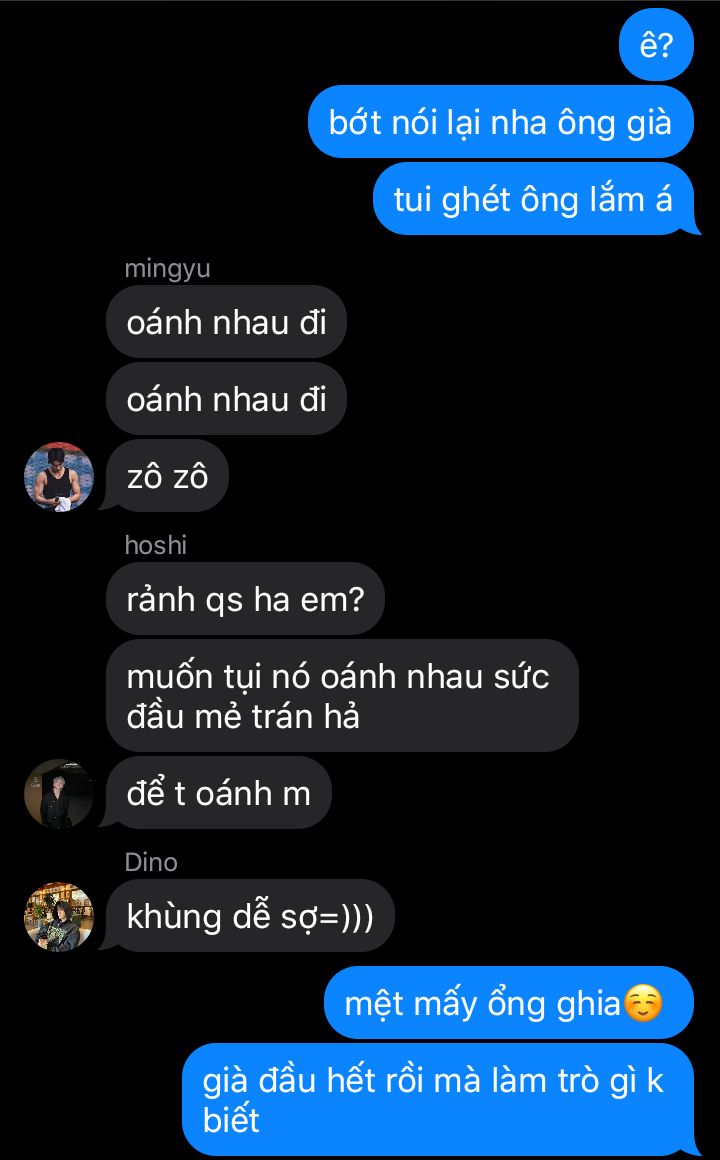
Task: Tap second 'oánh nhau đi' message
Action: coord(226,399)
